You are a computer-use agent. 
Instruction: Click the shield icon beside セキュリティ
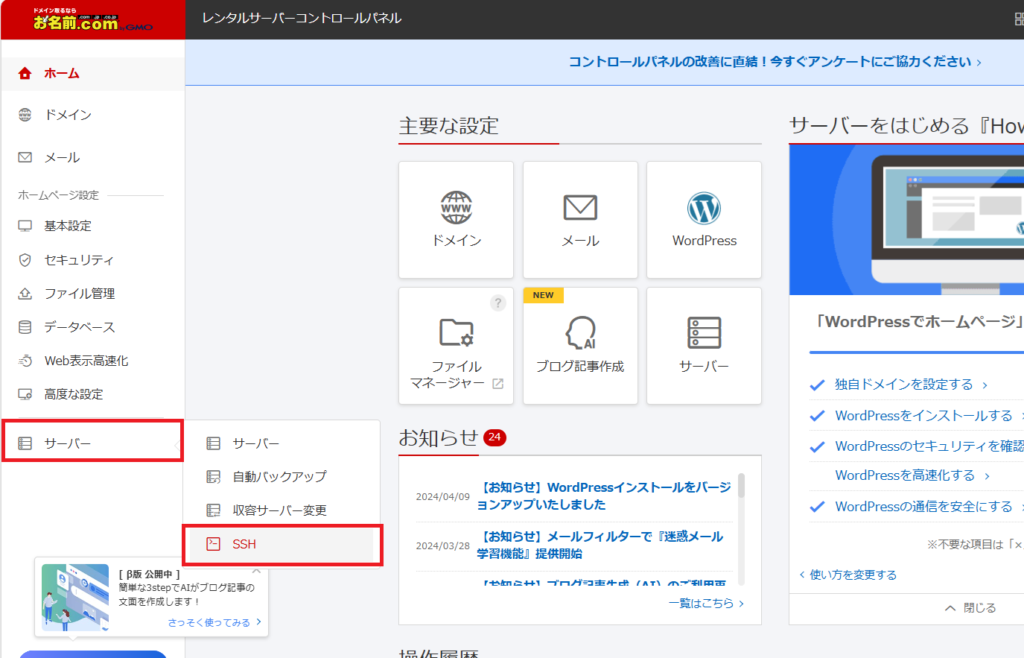[x=25, y=260]
